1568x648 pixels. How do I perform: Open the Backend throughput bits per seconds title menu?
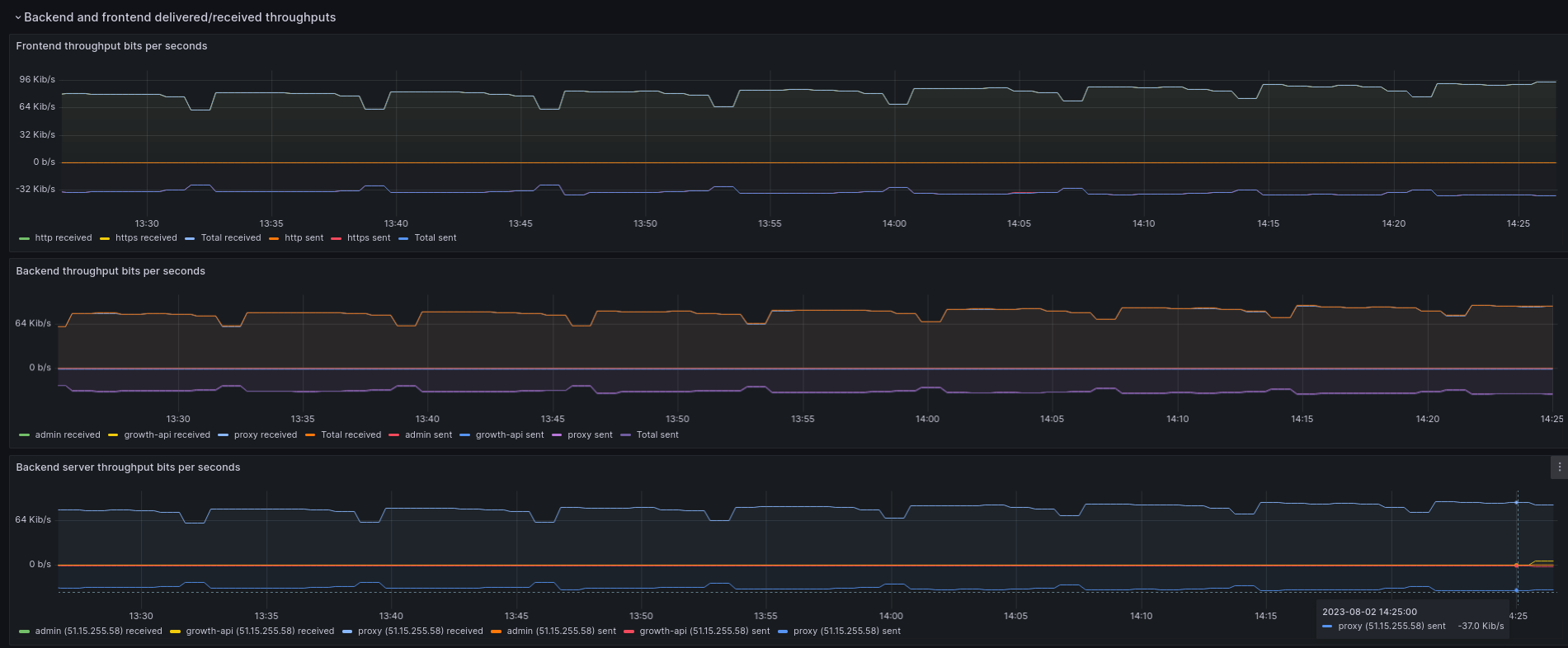[x=111, y=271]
